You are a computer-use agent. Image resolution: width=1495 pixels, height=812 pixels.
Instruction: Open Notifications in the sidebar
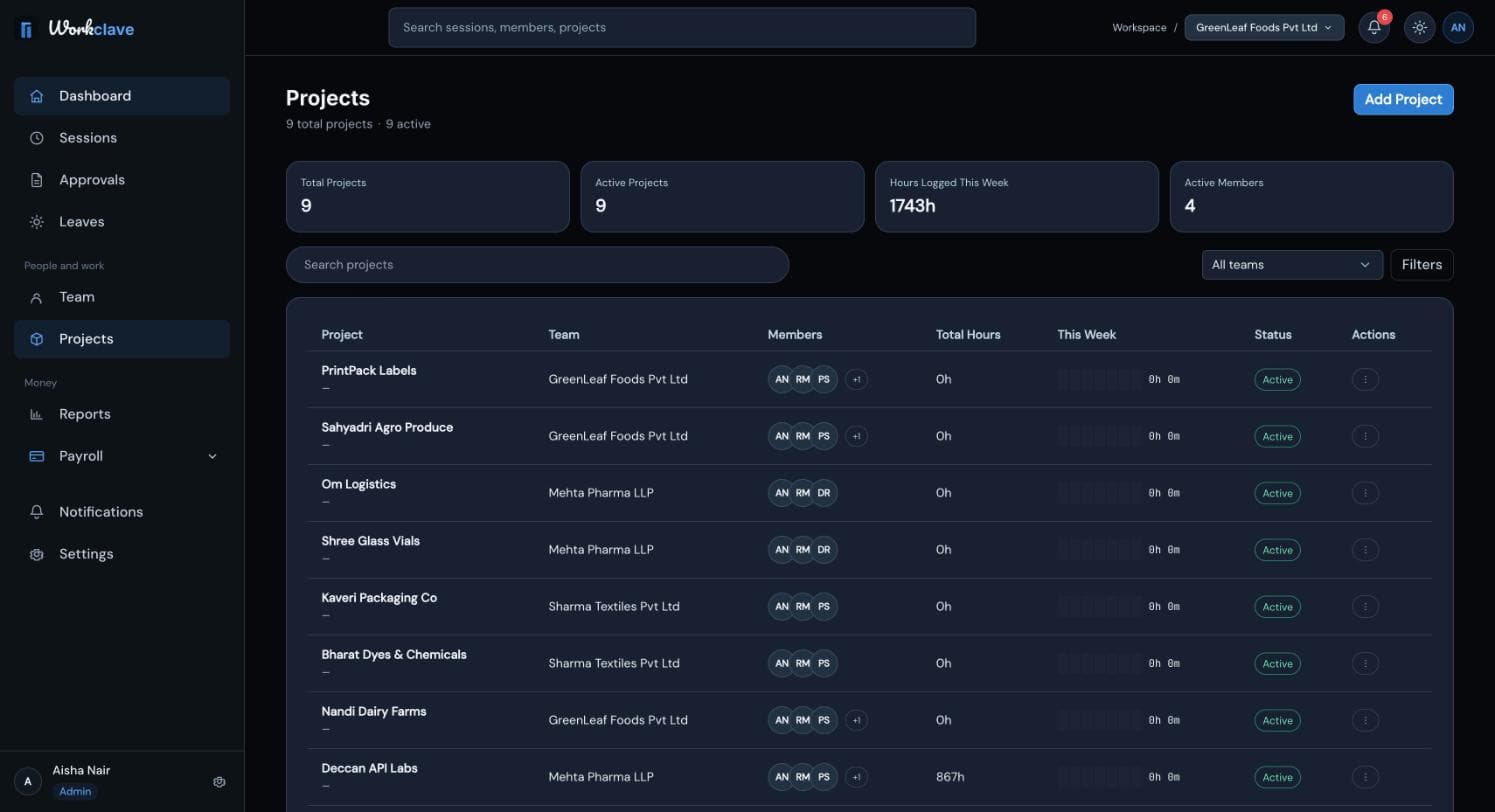click(122, 512)
